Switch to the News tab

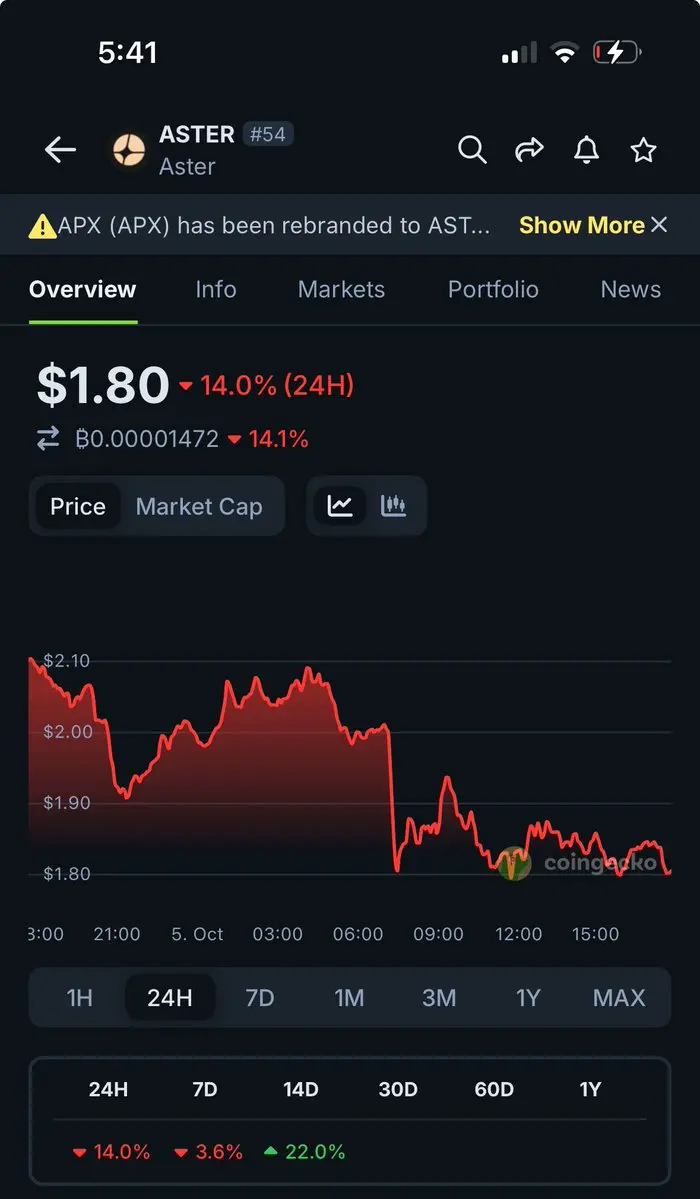(x=630, y=290)
